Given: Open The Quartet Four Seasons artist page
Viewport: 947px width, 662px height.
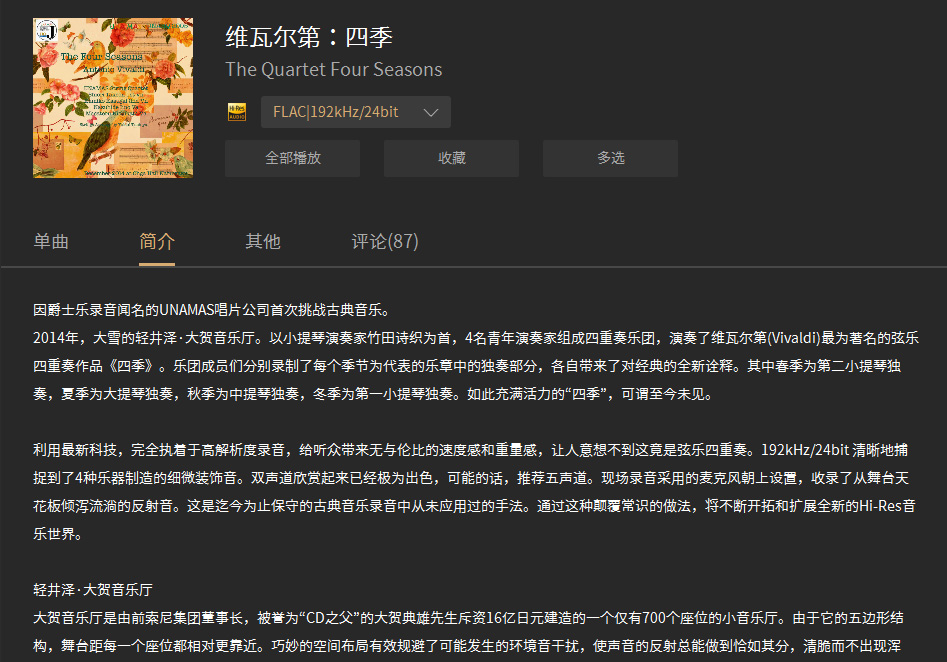Looking at the screenshot, I should [x=334, y=70].
